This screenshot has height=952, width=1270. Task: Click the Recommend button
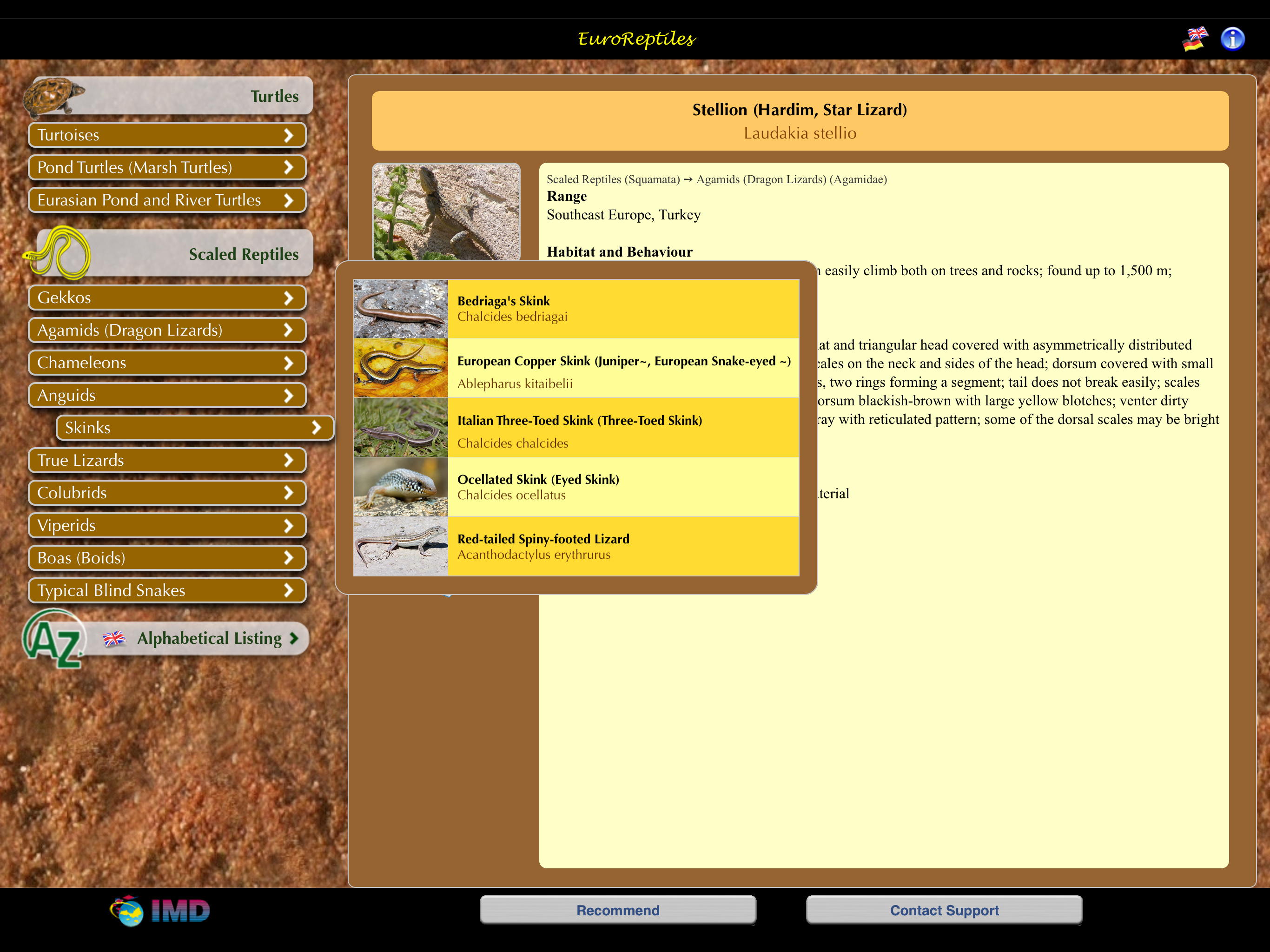coord(618,910)
